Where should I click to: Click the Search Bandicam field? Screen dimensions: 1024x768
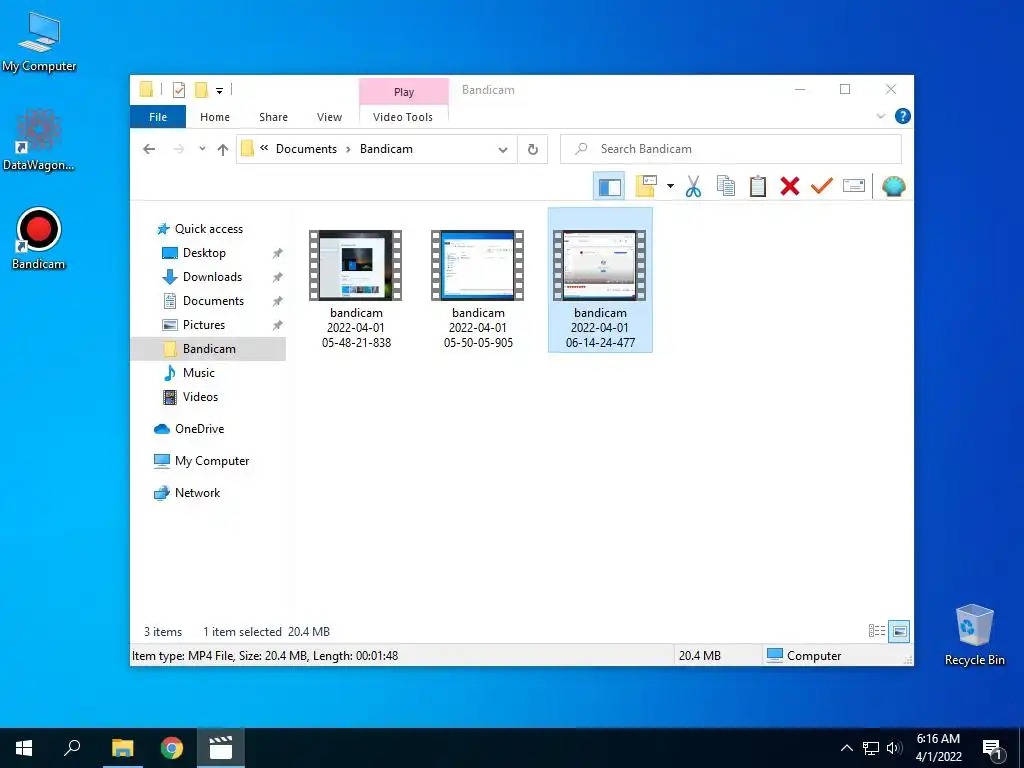tap(731, 149)
